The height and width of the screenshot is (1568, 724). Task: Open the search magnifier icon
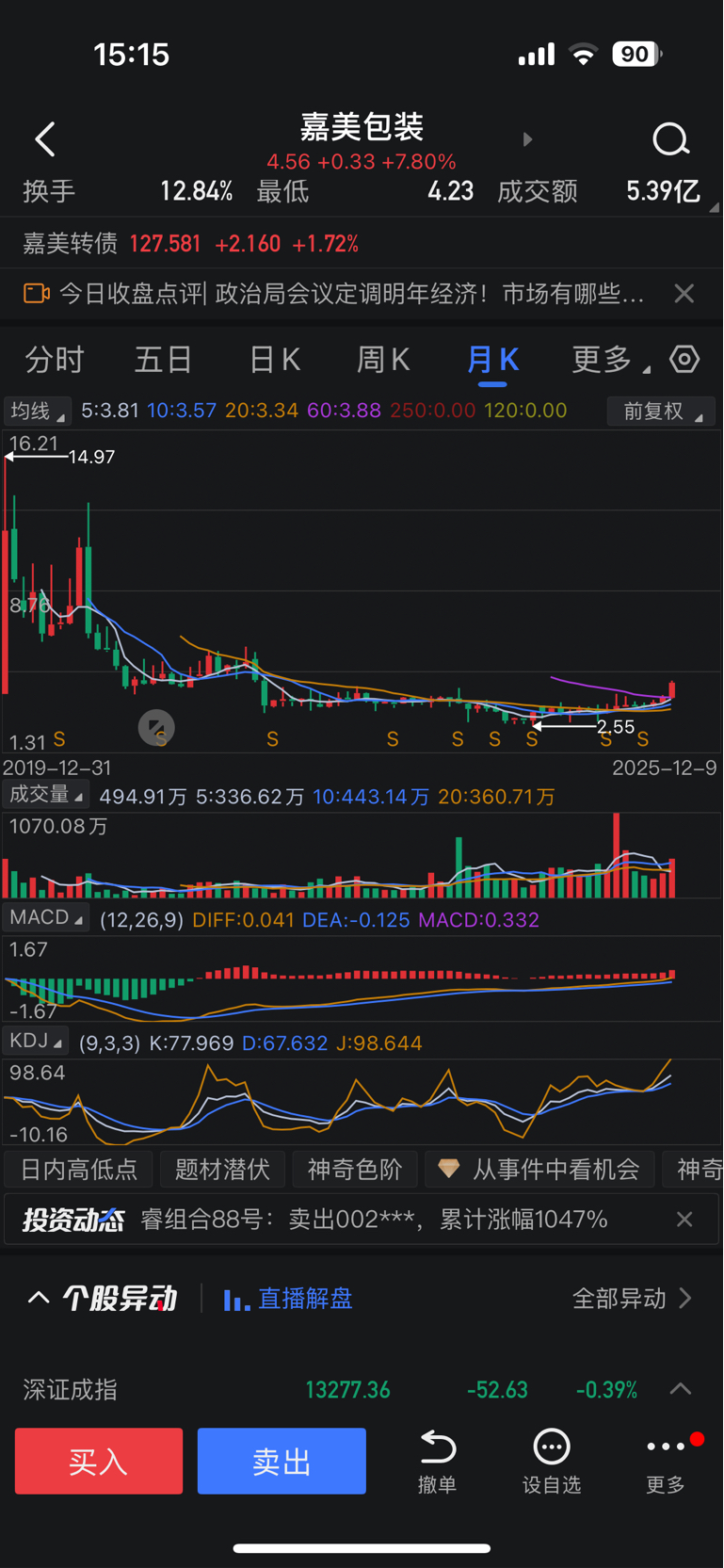pyautogui.click(x=671, y=139)
